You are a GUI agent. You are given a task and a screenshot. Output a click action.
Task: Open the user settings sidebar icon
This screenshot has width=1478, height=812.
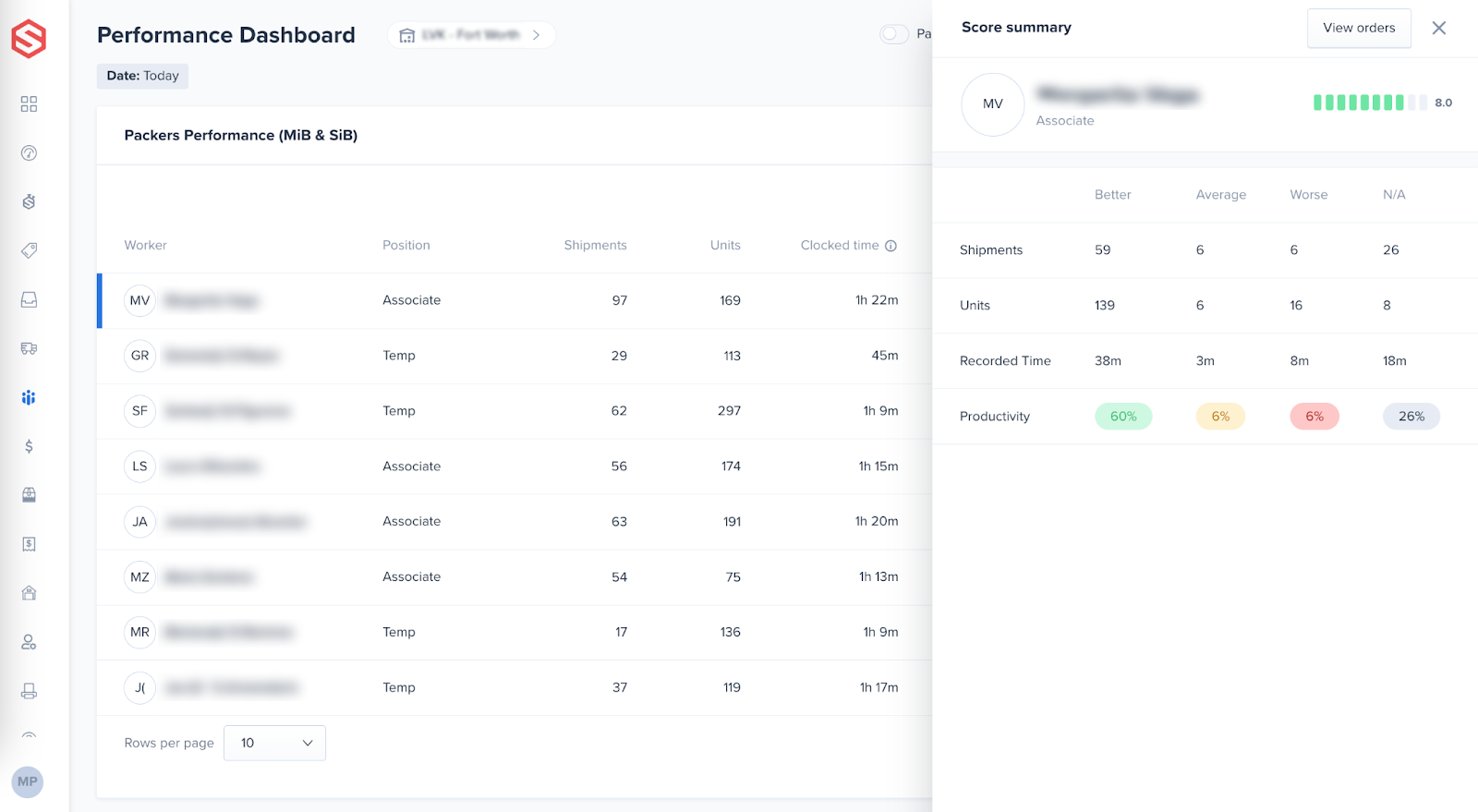pos(29,642)
